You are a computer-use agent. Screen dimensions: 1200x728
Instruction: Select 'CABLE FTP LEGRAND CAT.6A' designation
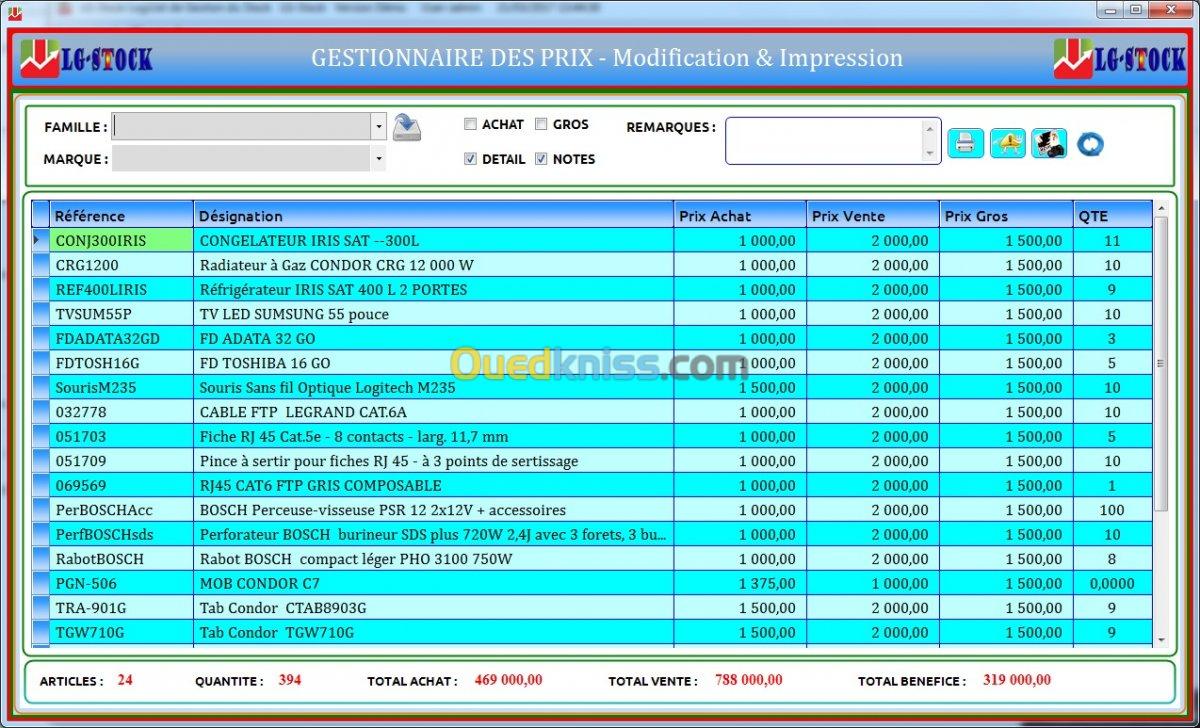pyautogui.click(x=434, y=412)
